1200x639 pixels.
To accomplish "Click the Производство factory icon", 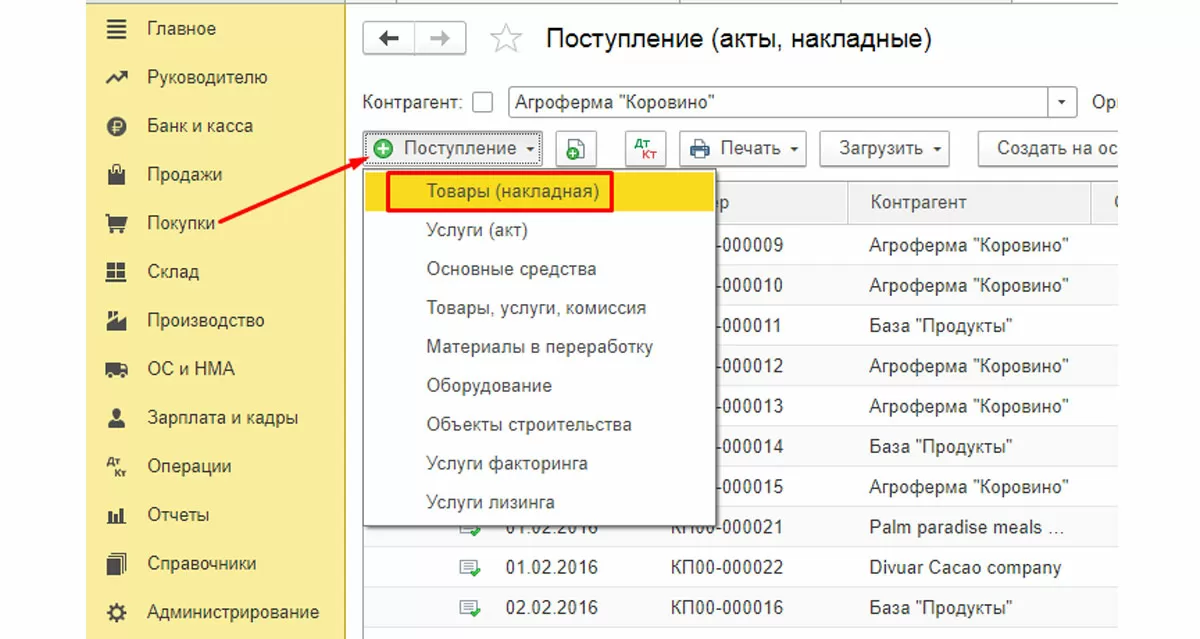I will coord(117,321).
